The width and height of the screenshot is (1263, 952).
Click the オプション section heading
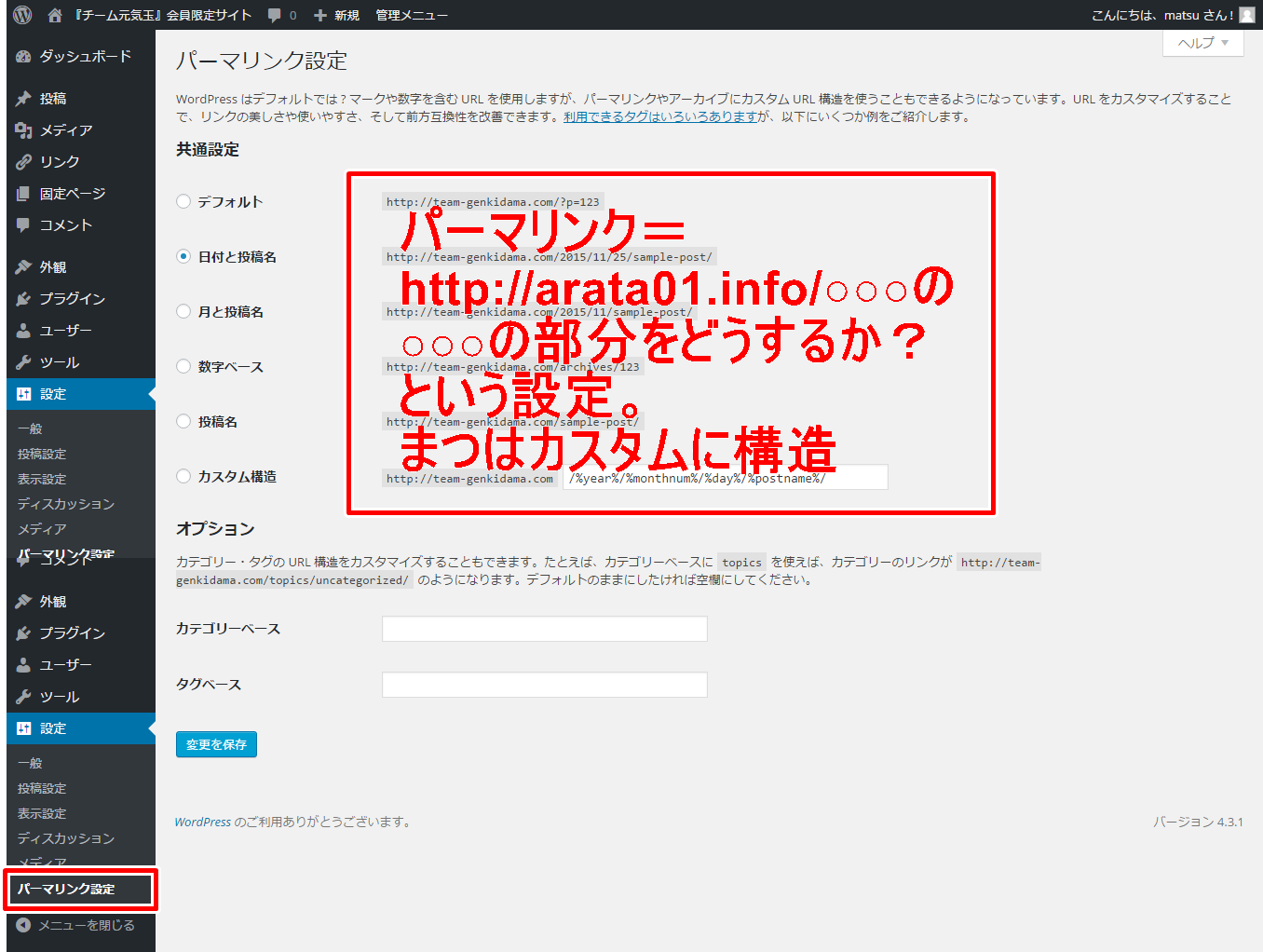(215, 528)
